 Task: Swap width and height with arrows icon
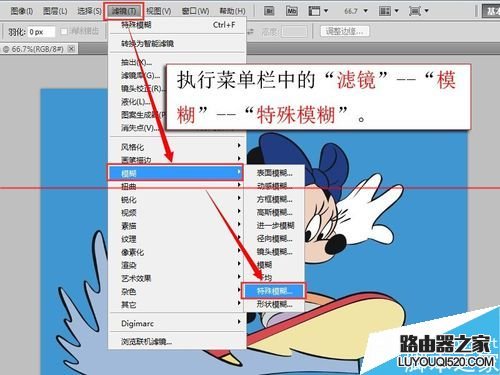point(250,31)
